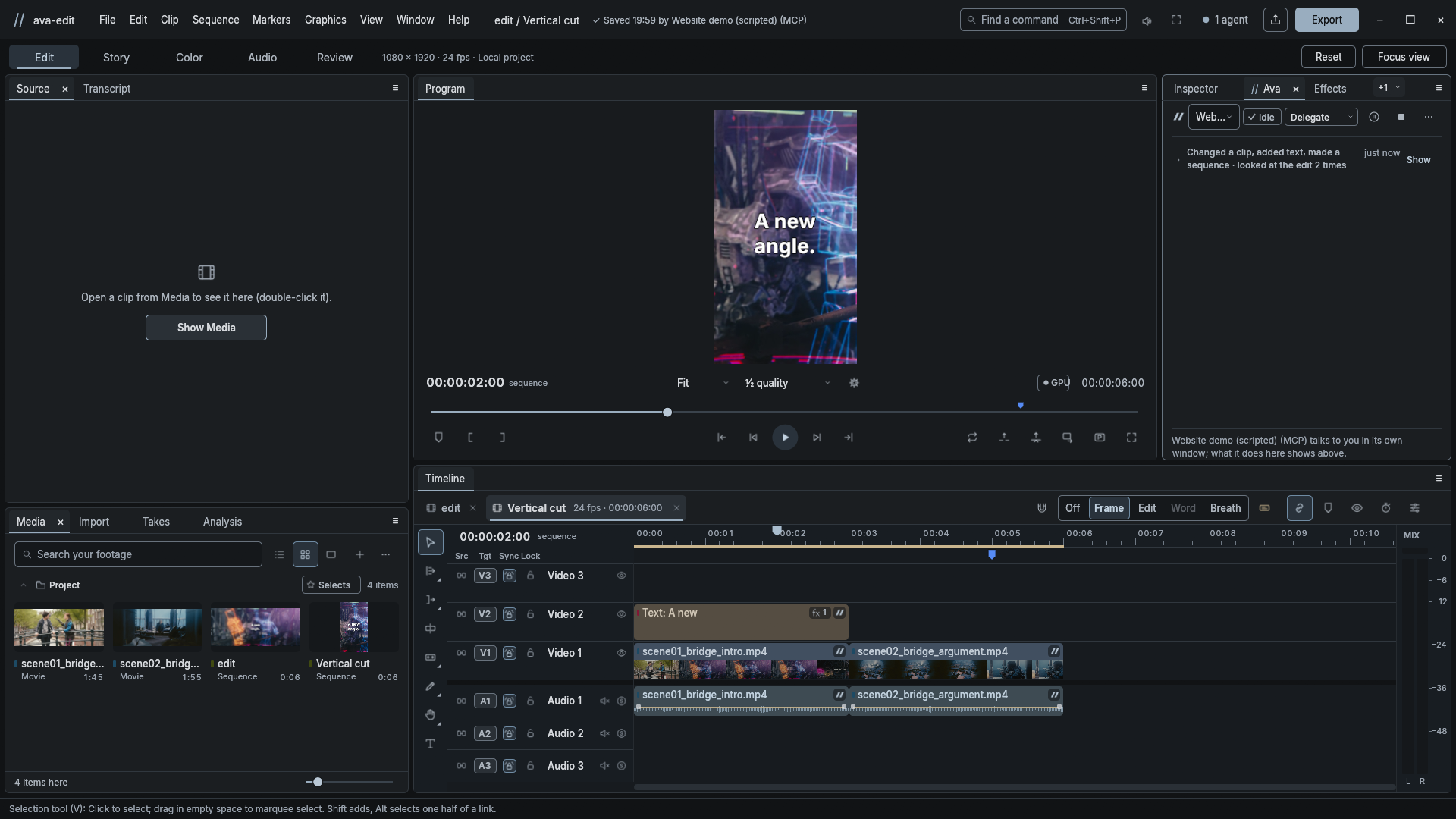Hide the Video 2 track
Viewport: 1456px width, 819px height.
(x=621, y=614)
